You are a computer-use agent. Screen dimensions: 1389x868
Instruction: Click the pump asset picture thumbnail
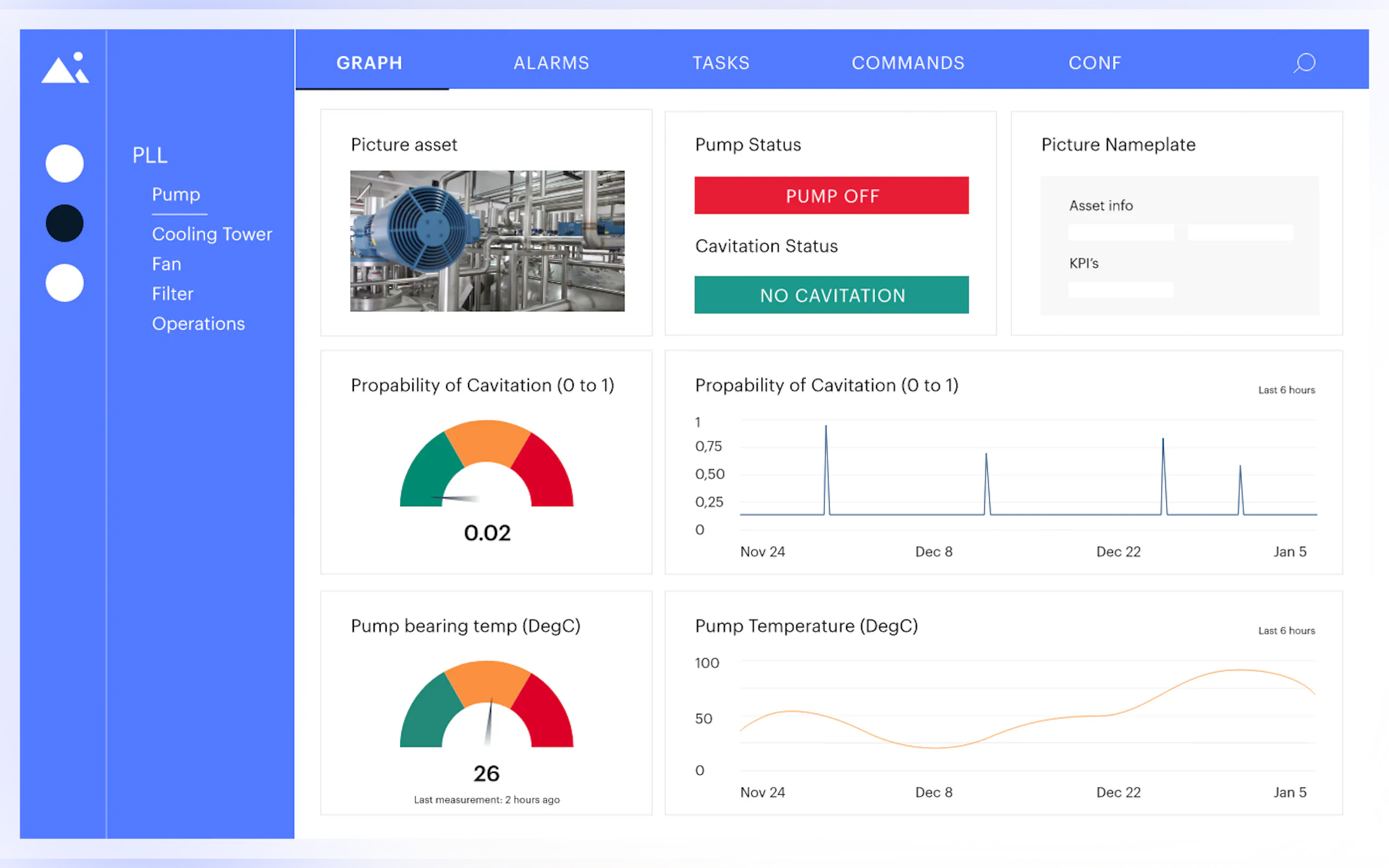487,241
